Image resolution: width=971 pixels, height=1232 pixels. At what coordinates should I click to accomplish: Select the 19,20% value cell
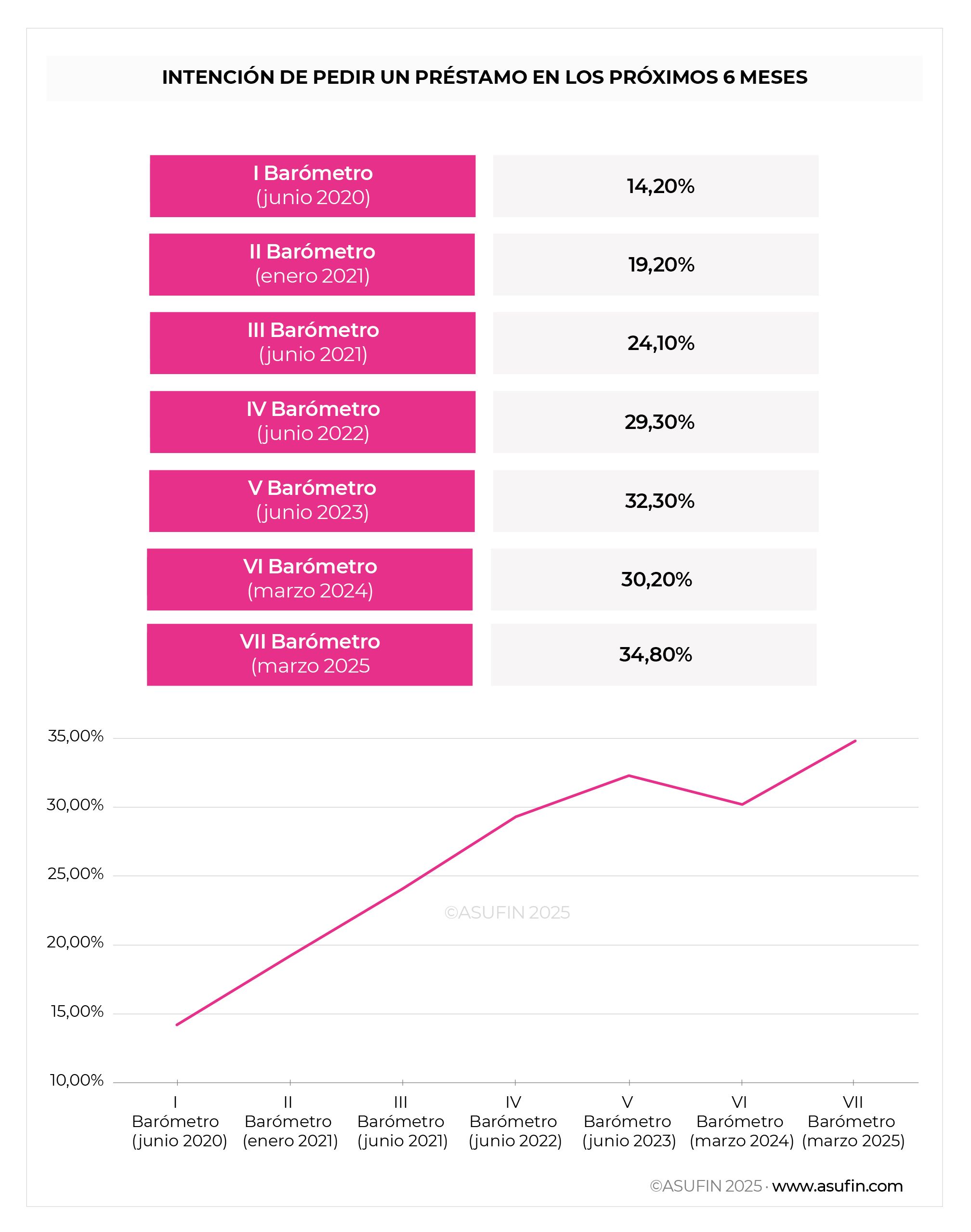(656, 264)
